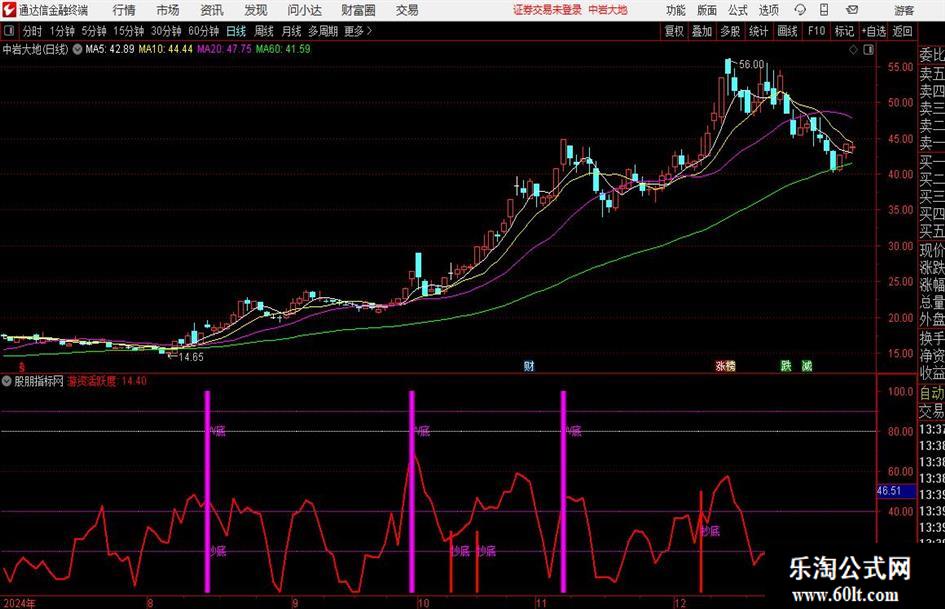945x609 pixels.
Task: Click the 56.00 high price label
Action: [x=751, y=65]
